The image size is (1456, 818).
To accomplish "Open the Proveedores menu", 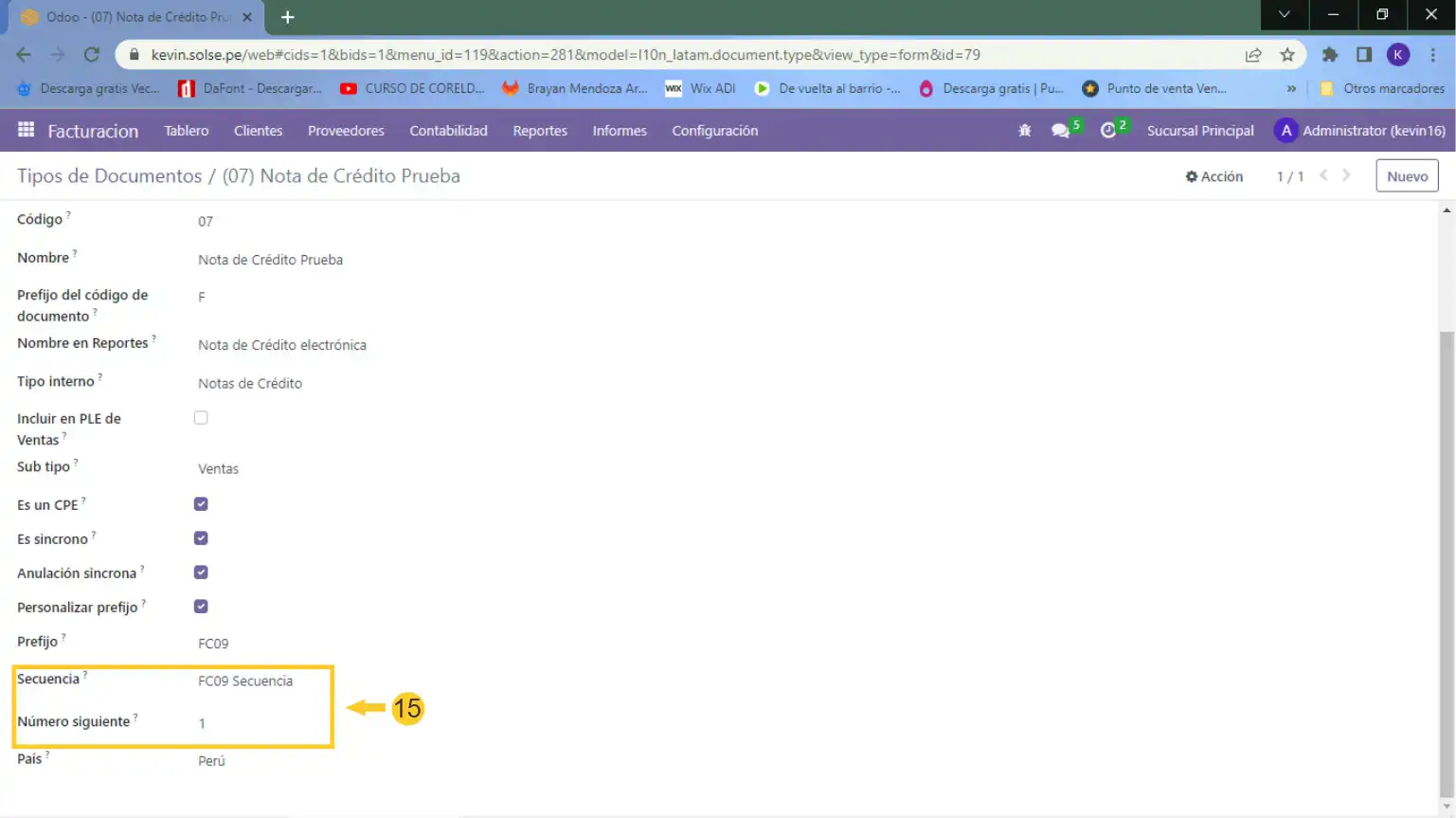I will [346, 131].
